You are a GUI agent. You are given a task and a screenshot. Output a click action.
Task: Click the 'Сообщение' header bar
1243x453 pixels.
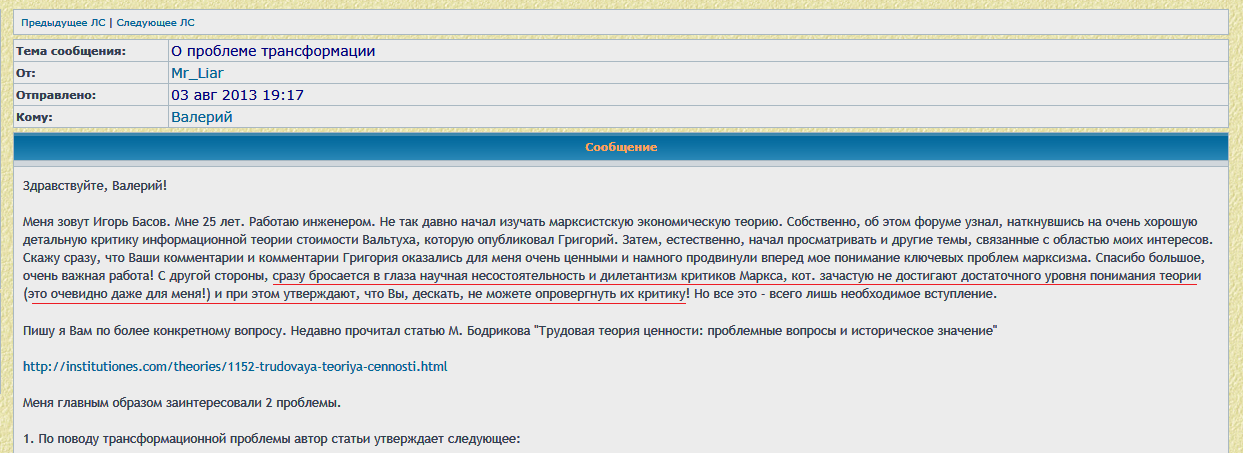[621, 148]
